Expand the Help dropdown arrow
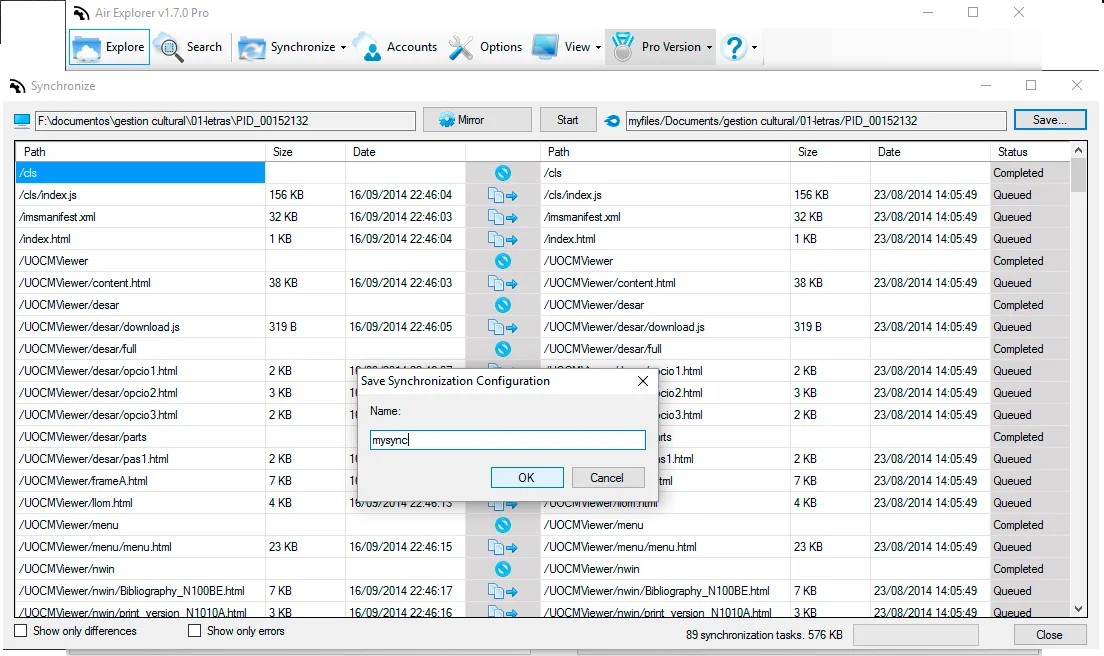 (754, 48)
